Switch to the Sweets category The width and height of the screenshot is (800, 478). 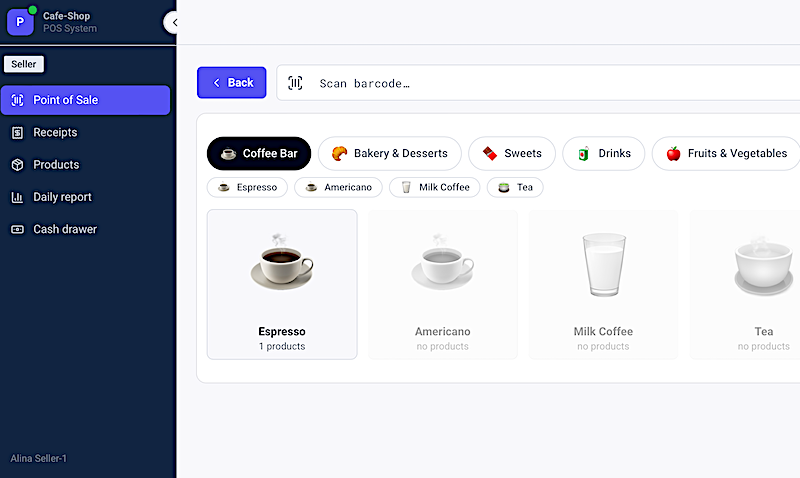[512, 154]
